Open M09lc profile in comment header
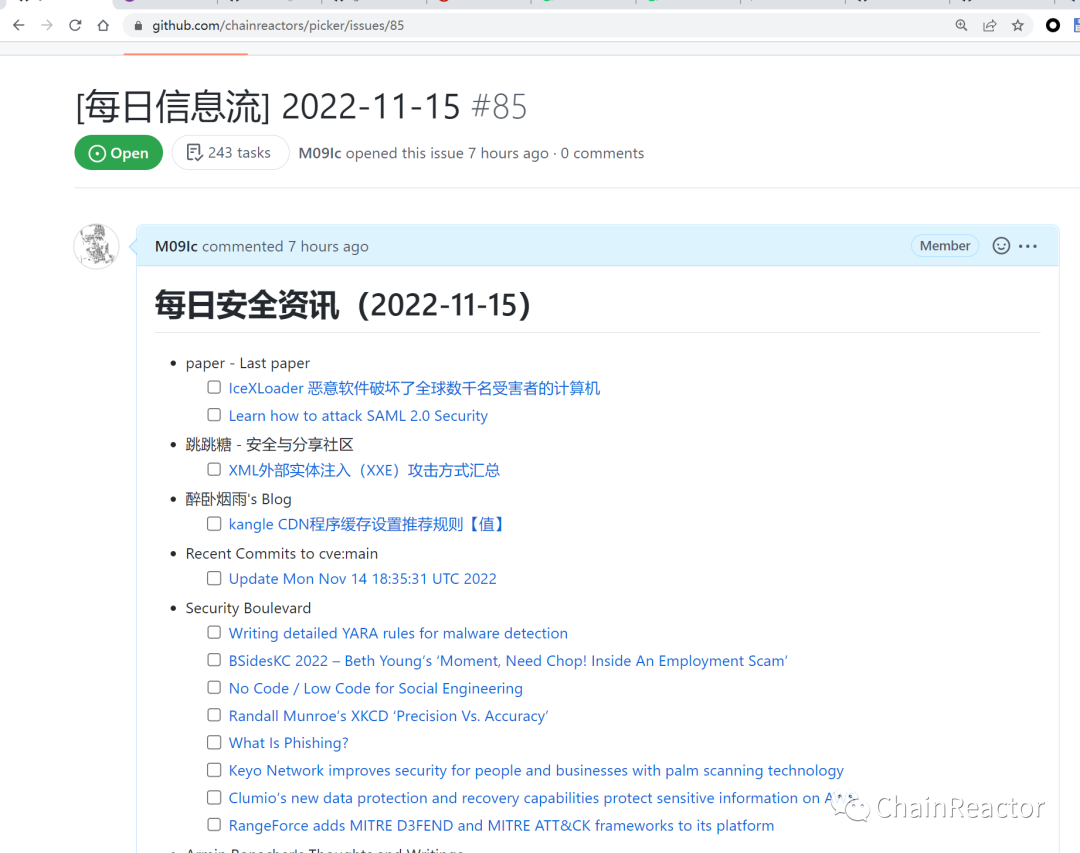 coord(176,247)
